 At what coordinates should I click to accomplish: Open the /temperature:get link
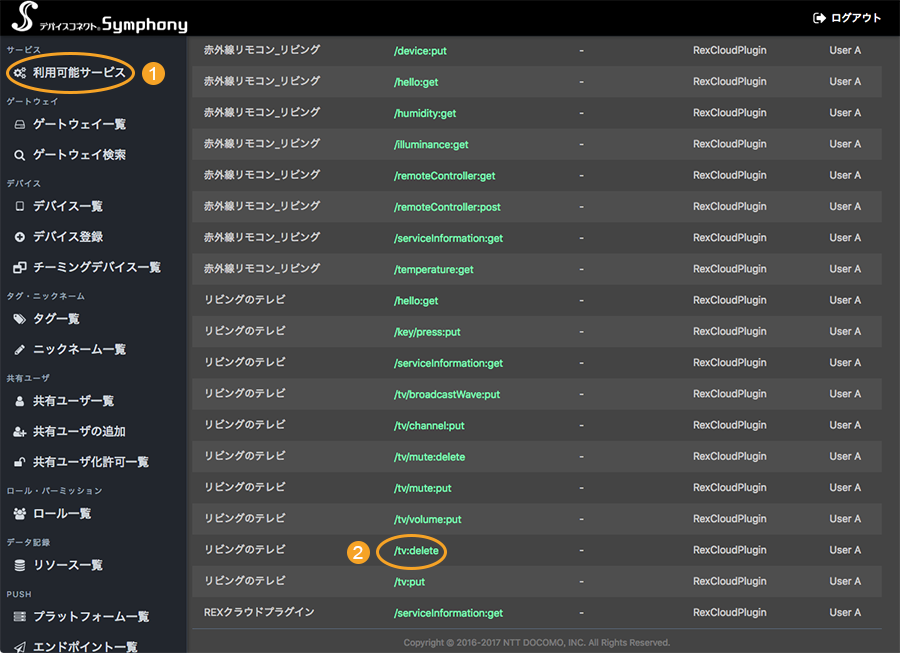point(433,269)
